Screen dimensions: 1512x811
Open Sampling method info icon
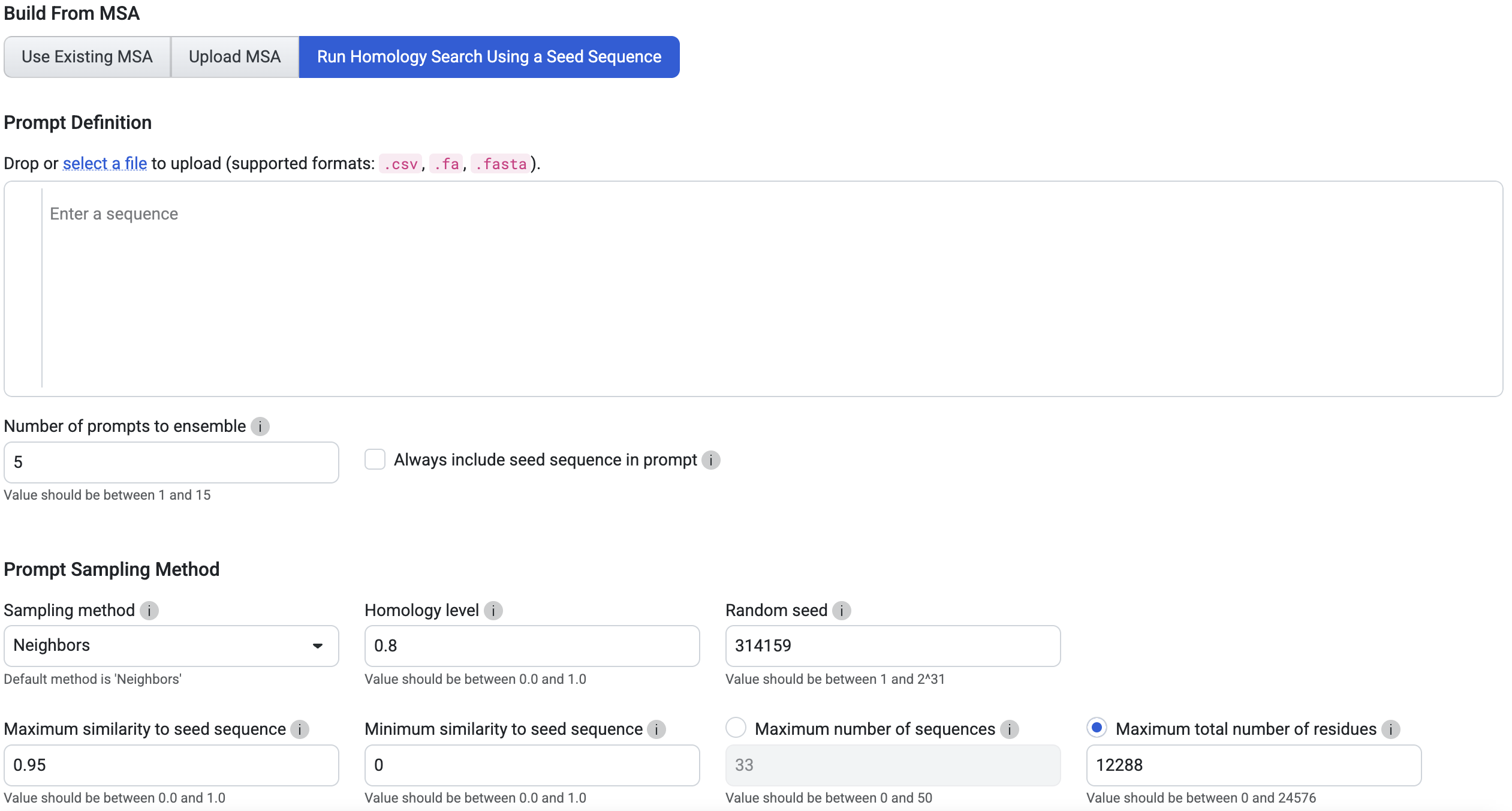(x=149, y=611)
